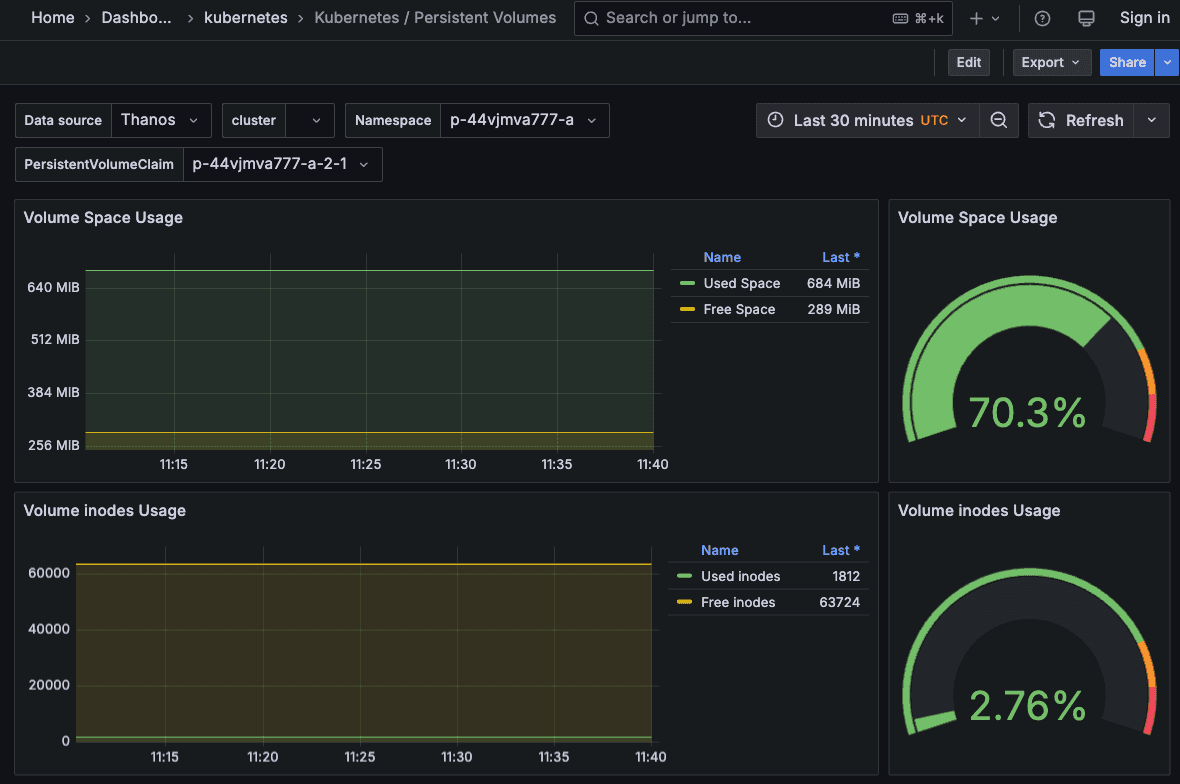Screen dimensions: 1180x784
Task: Sort inodes legend by Last column
Action: tap(841, 550)
